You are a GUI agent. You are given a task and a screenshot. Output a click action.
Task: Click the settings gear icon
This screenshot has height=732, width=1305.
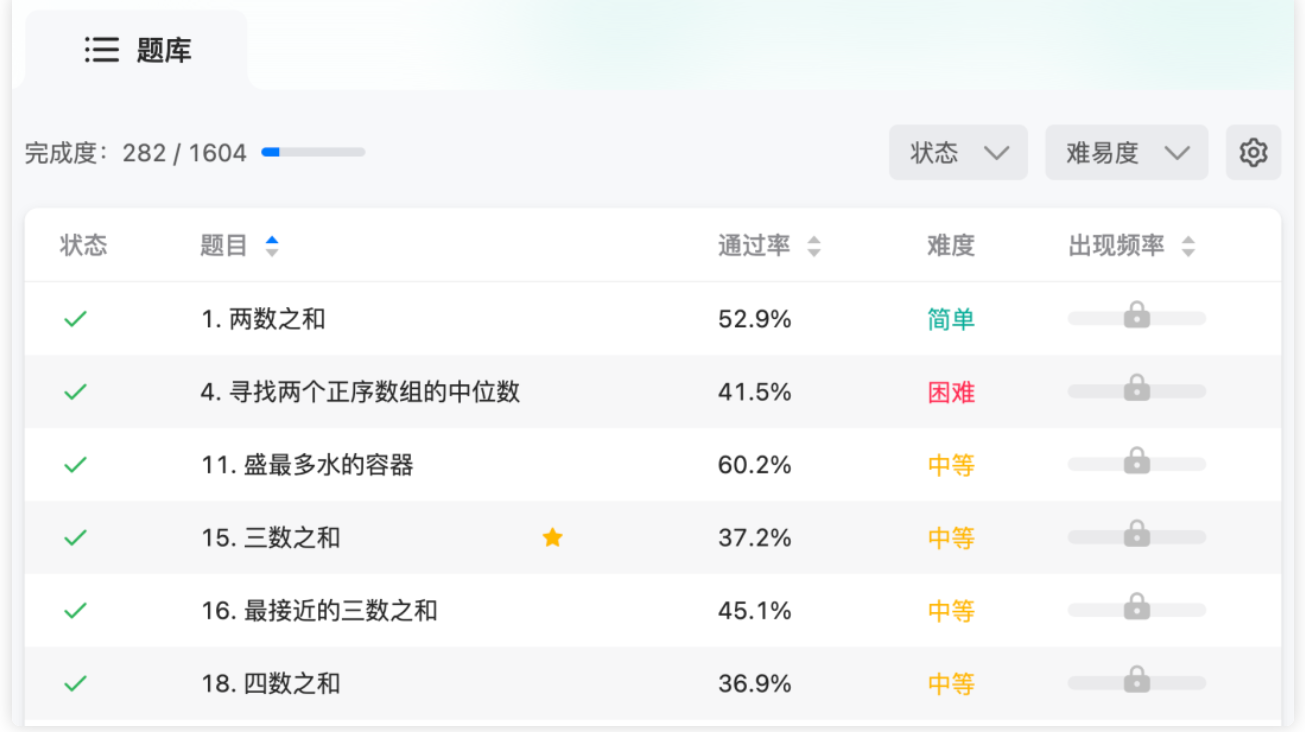1253,153
